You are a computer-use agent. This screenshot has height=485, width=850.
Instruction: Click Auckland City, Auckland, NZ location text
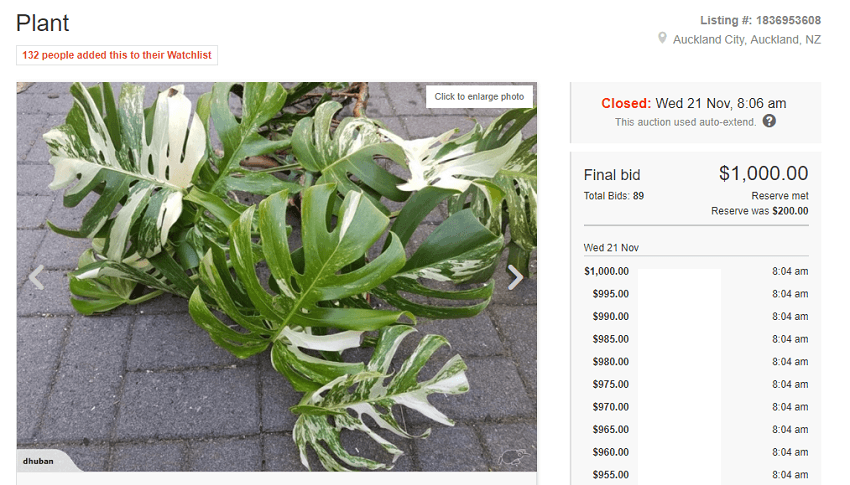[x=746, y=40]
